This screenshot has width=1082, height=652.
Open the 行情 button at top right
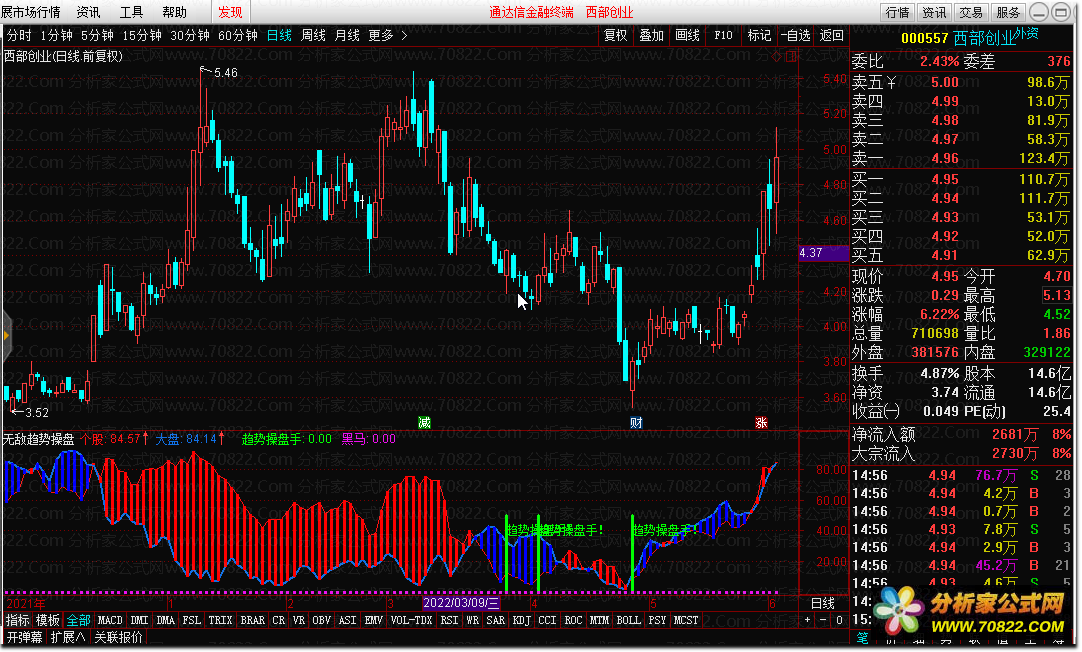(x=898, y=12)
